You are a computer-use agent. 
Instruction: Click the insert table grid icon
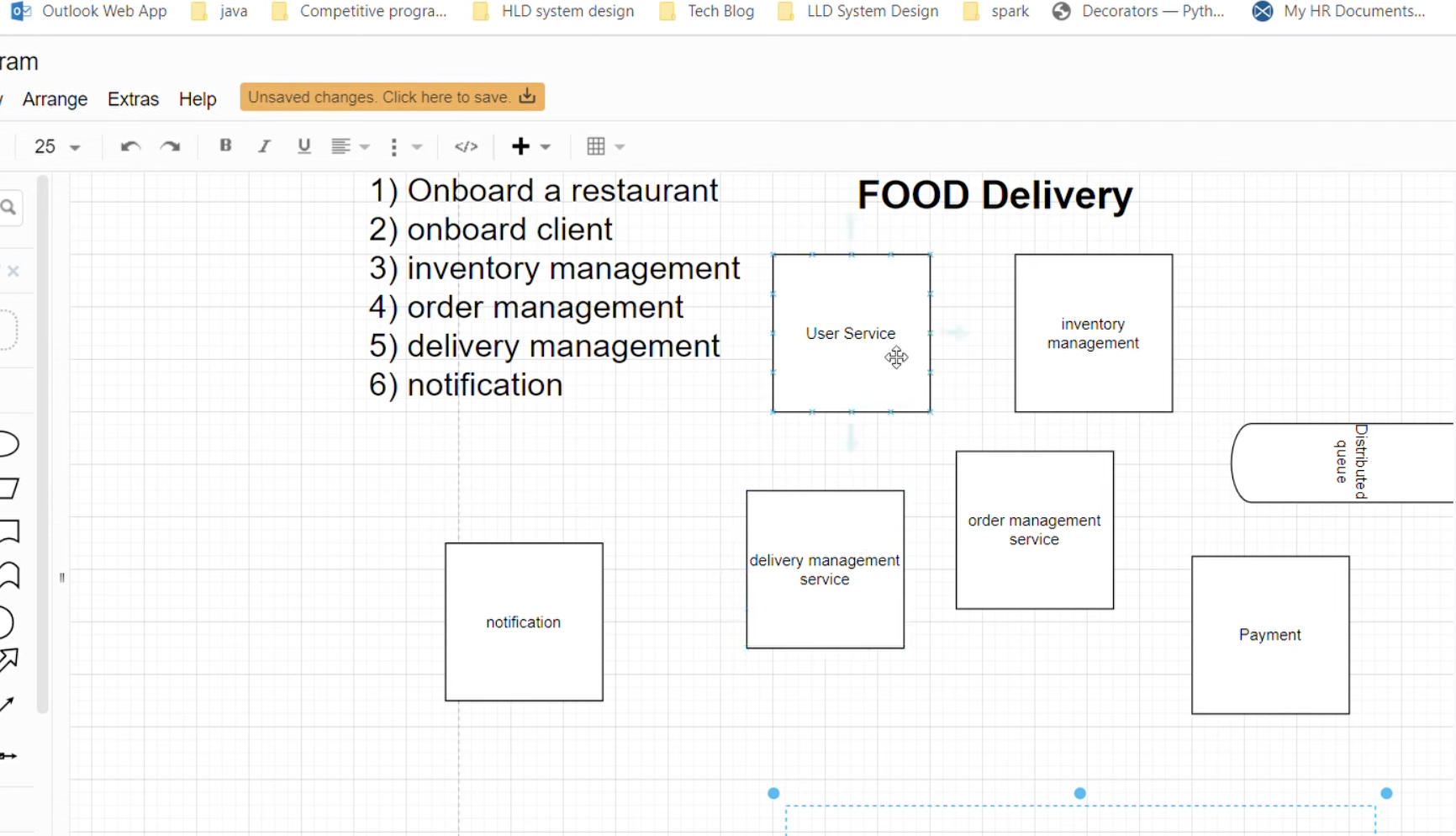click(x=596, y=146)
